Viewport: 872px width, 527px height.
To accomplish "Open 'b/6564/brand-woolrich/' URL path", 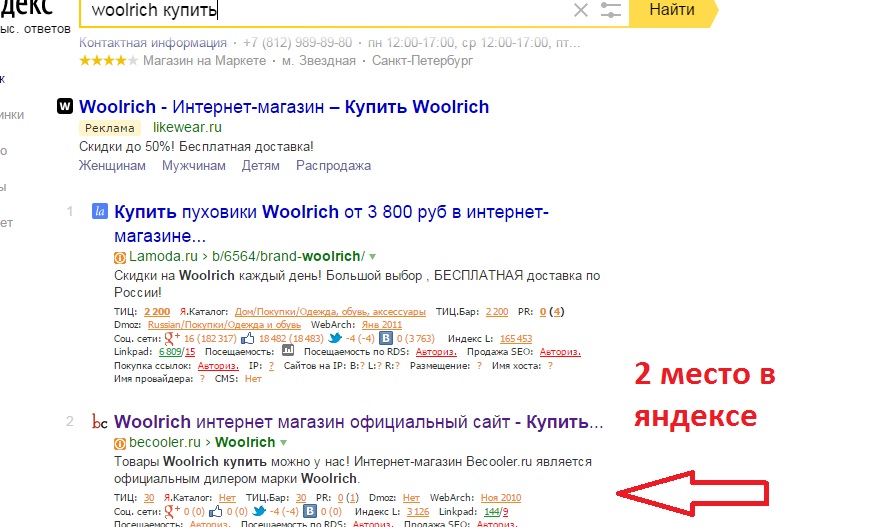I will pyautogui.click(x=289, y=256).
